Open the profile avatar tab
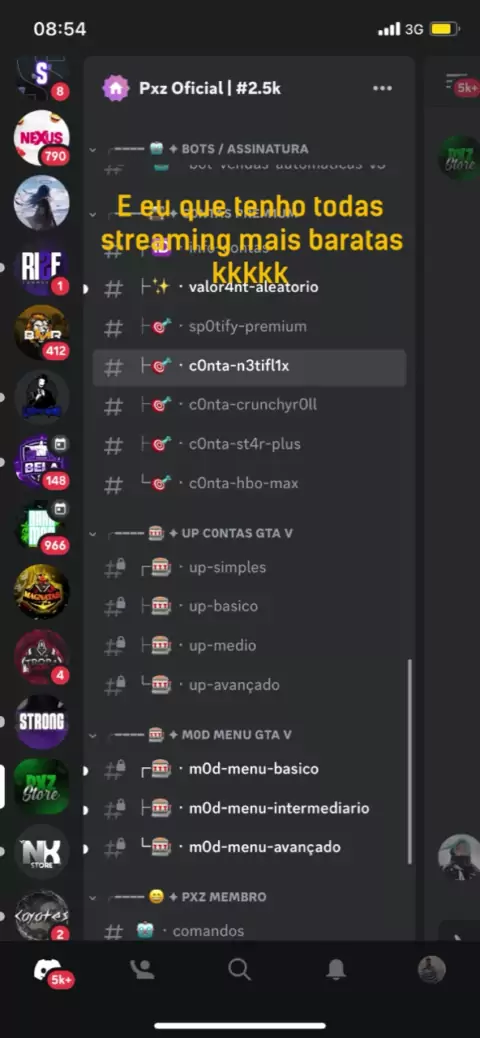 (432, 969)
